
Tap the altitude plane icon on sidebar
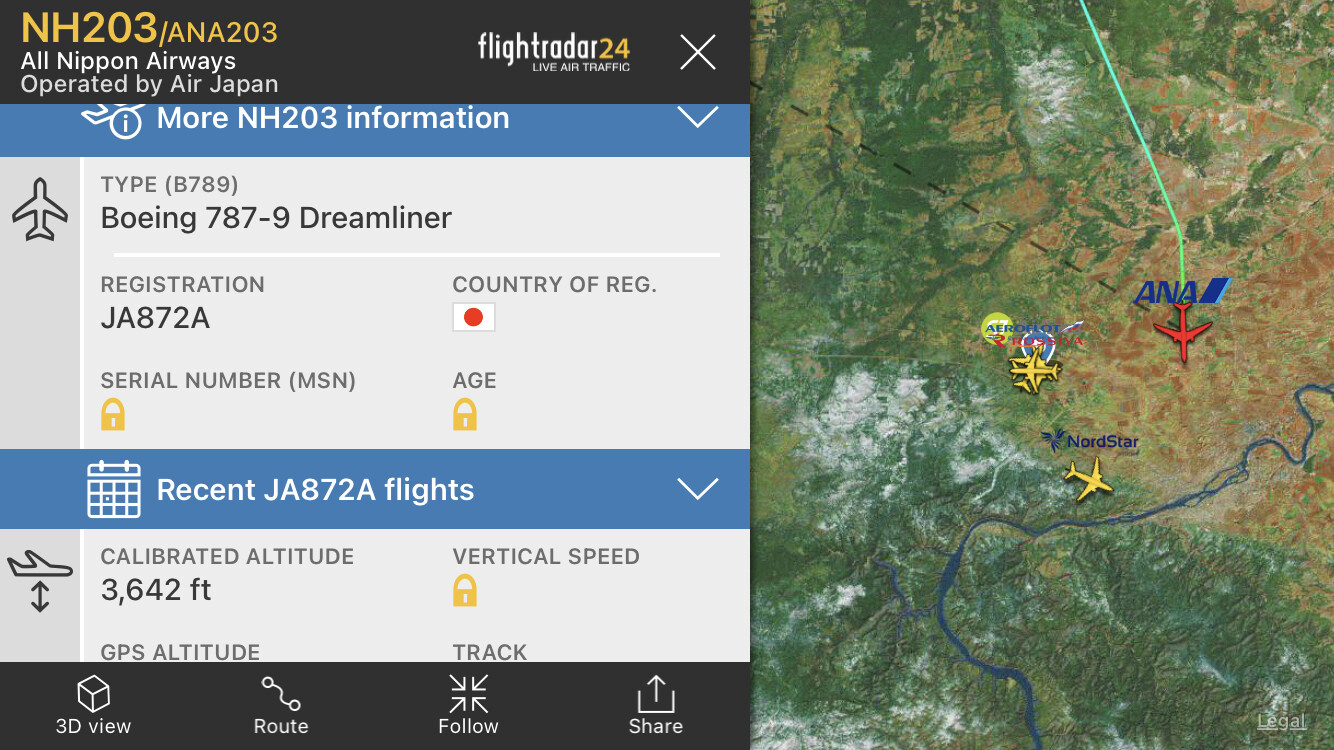[x=40, y=581]
